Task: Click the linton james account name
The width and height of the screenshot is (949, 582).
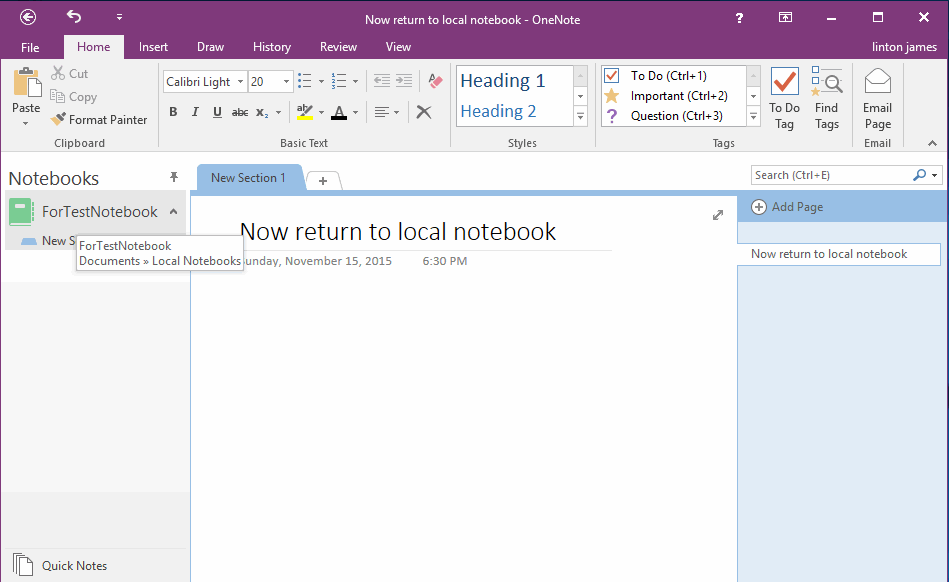Action: 904,47
